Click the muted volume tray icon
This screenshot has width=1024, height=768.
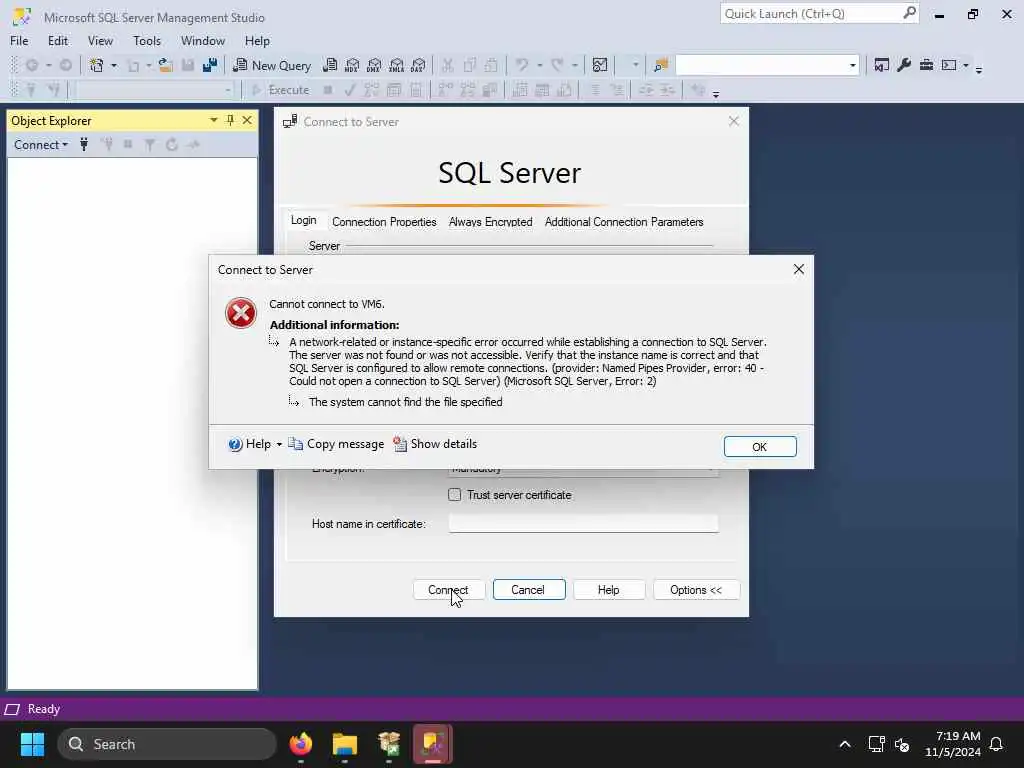pos(902,744)
